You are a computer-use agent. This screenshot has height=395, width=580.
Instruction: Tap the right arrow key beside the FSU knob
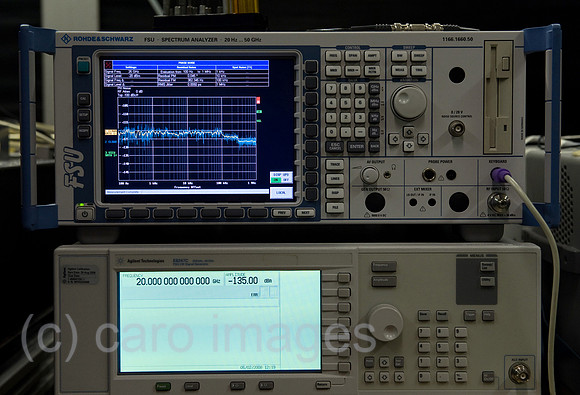422,139
